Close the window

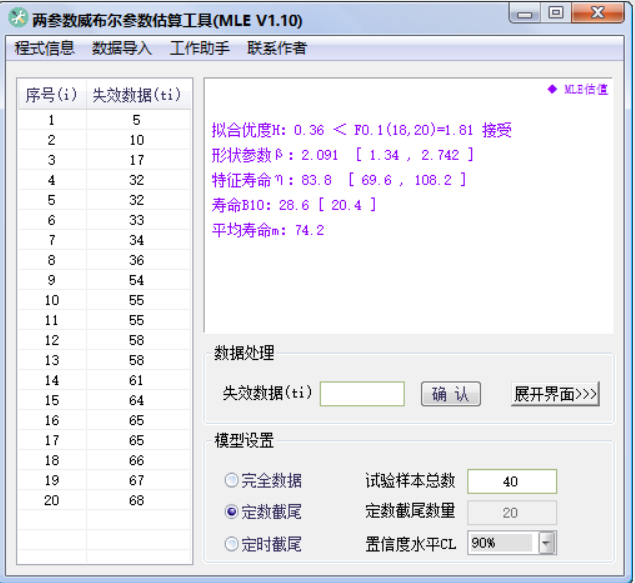click(598, 13)
